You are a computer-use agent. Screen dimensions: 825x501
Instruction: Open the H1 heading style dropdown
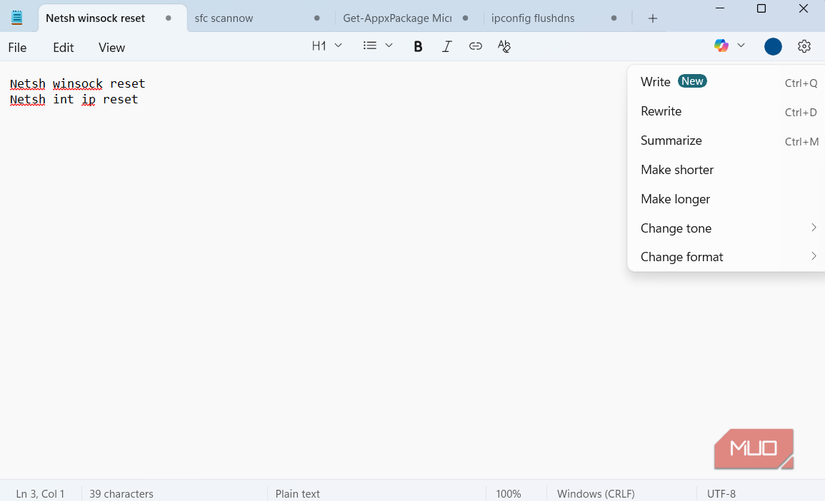coord(327,46)
